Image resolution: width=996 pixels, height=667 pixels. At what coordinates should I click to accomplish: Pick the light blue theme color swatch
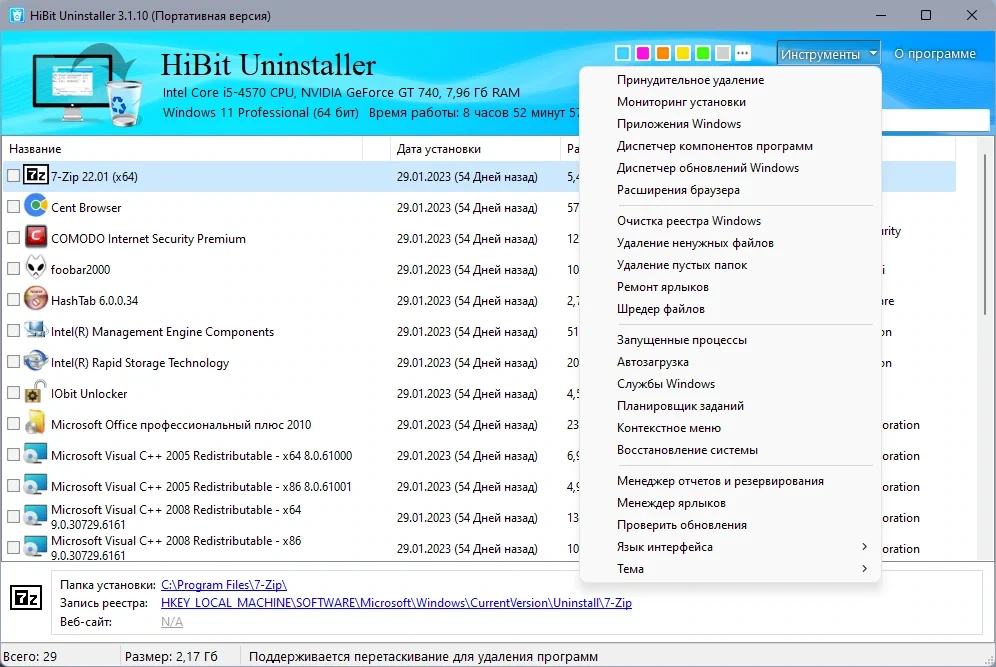(622, 53)
